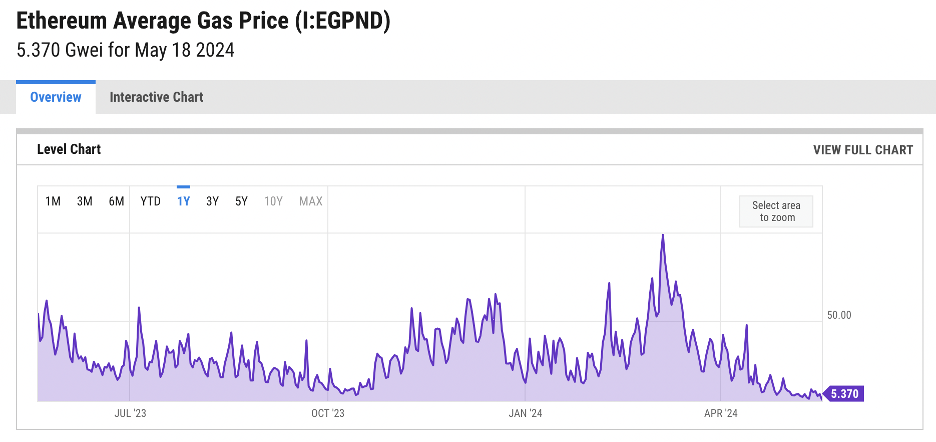Click the 5.370 Gwei for May 18 2024 text
936x442 pixels.
click(x=125, y=50)
